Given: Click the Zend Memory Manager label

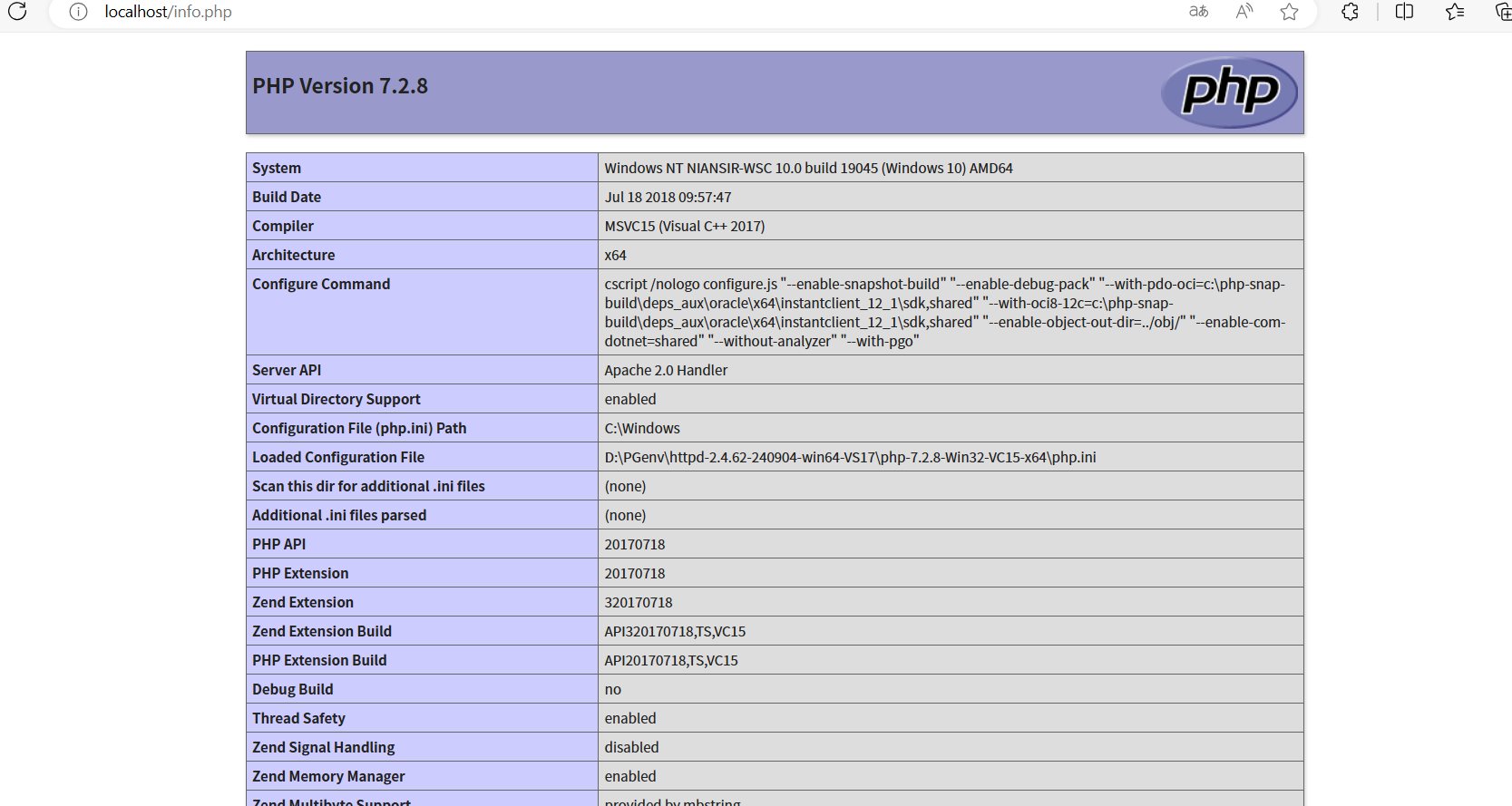Looking at the screenshot, I should point(328,776).
